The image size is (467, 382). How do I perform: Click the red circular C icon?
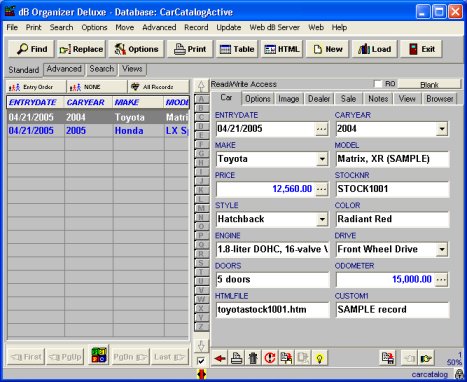point(270,359)
